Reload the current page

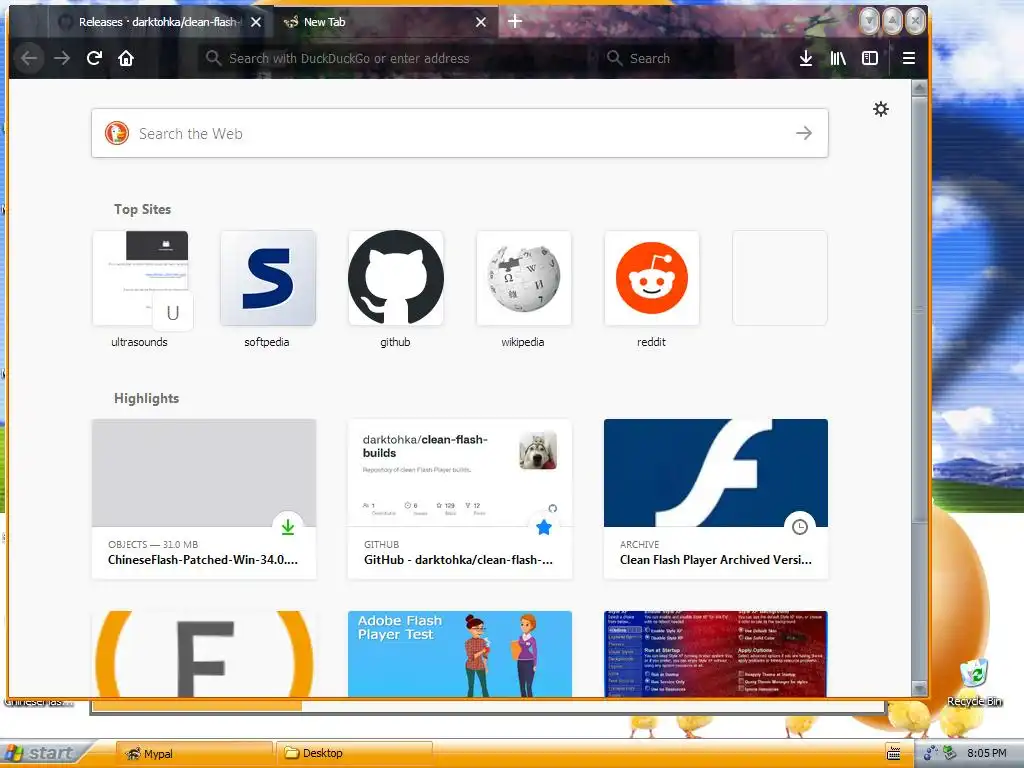[x=94, y=58]
